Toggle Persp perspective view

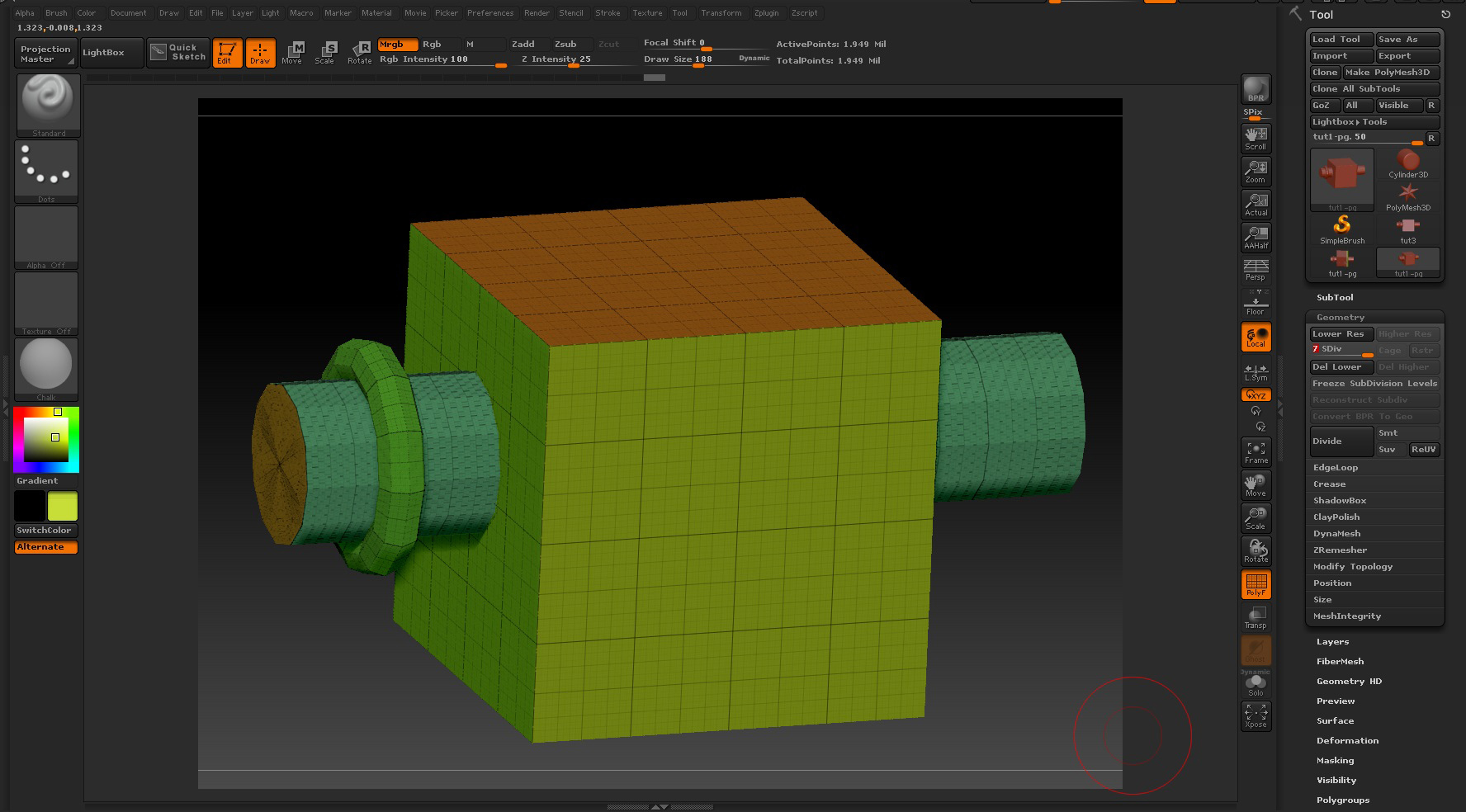[1256, 269]
